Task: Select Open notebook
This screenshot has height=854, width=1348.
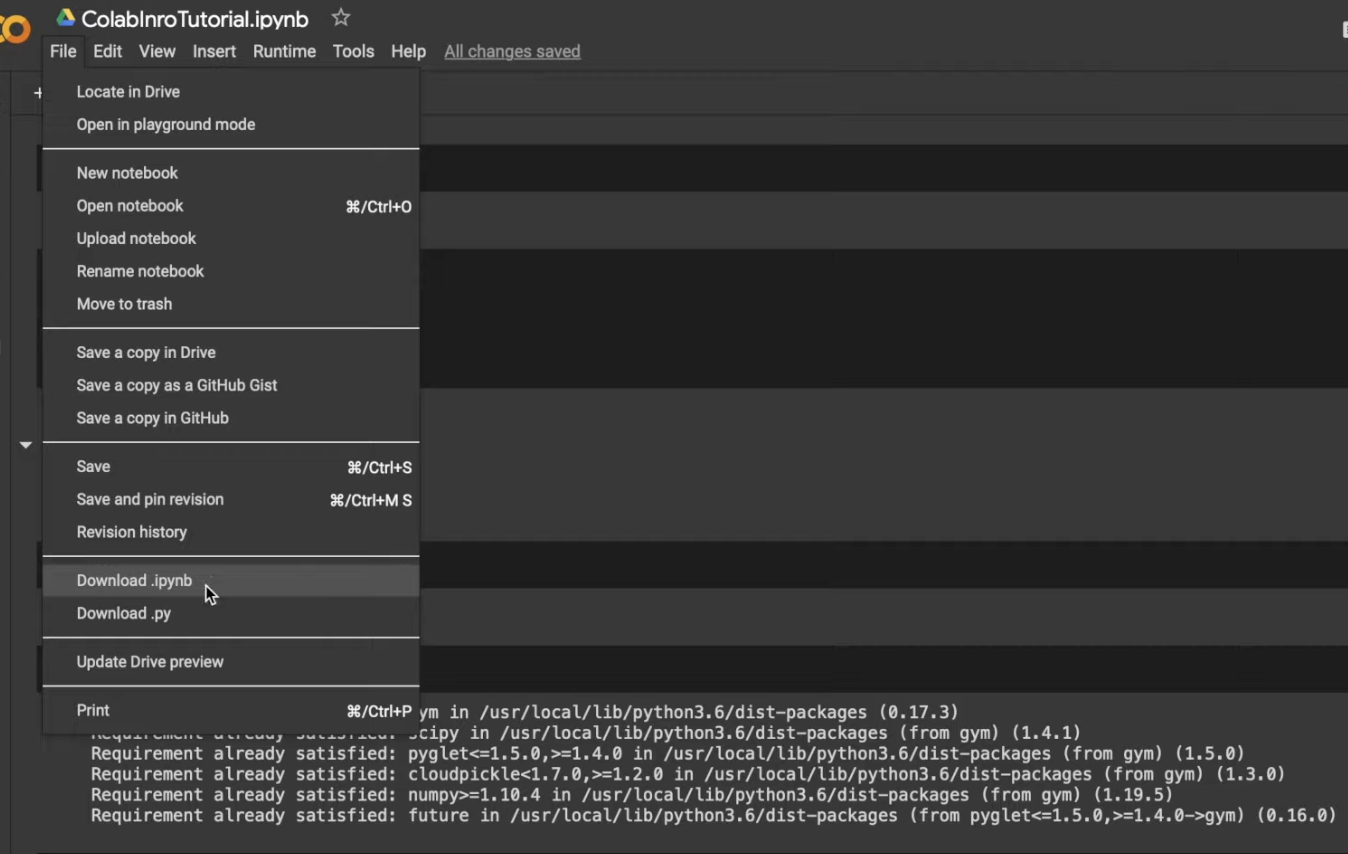Action: pyautogui.click(x=231, y=206)
